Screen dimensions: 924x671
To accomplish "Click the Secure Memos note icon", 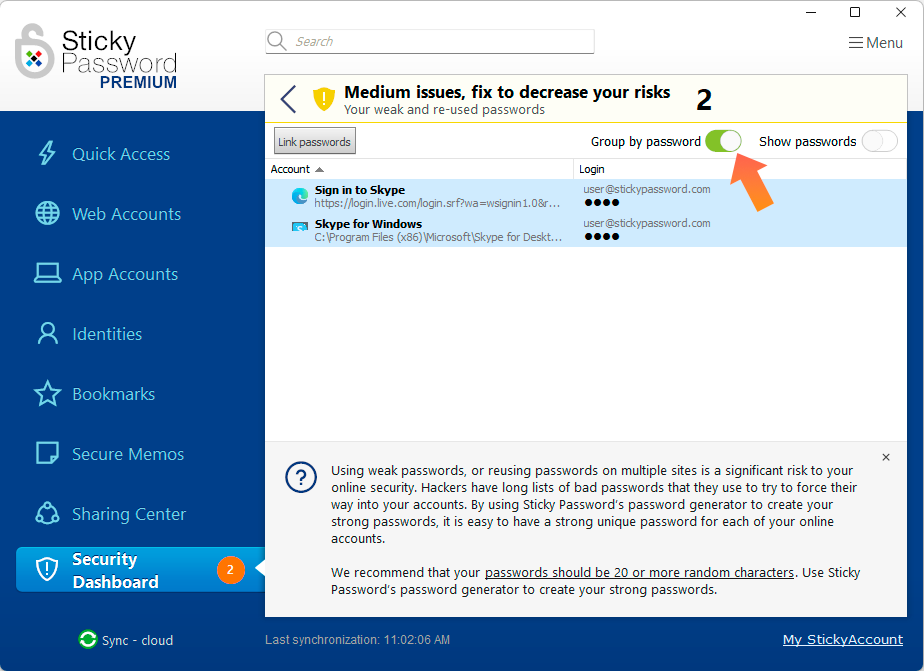I will pos(47,453).
